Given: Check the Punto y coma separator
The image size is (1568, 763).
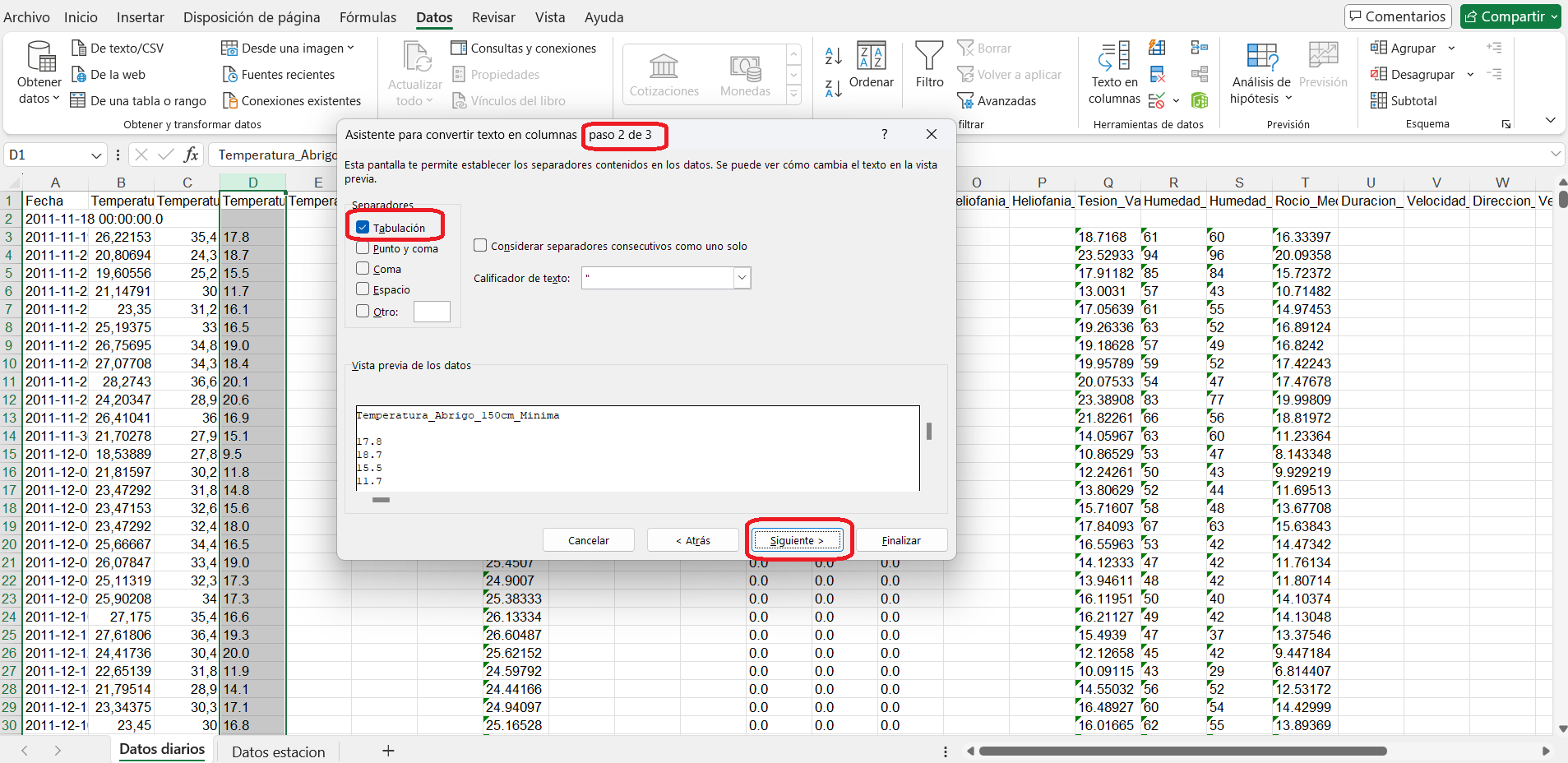Looking at the screenshot, I should point(363,247).
